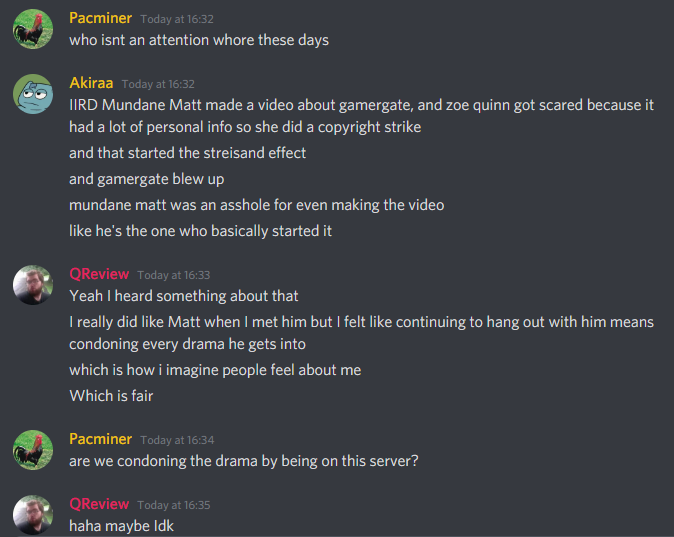Click timestamp Today at 16:32 beside Akiraa

158,84
